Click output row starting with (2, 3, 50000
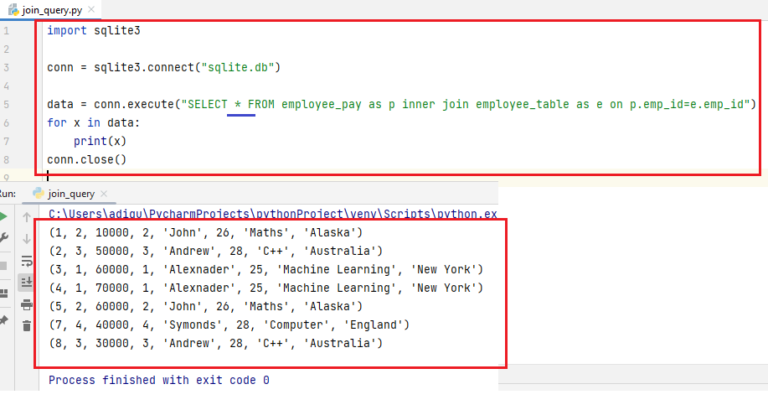Screen dimensions: 768x405 (x=216, y=251)
